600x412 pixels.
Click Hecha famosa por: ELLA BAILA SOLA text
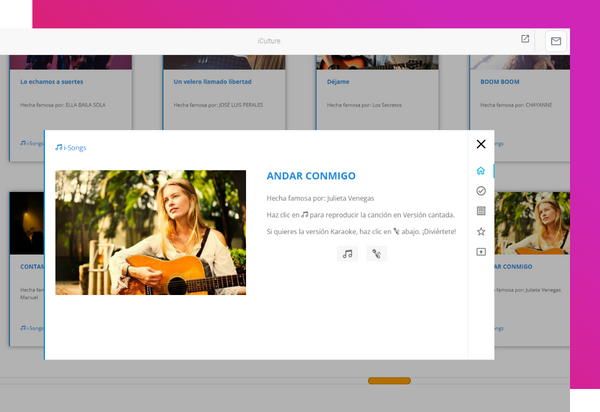[63, 105]
